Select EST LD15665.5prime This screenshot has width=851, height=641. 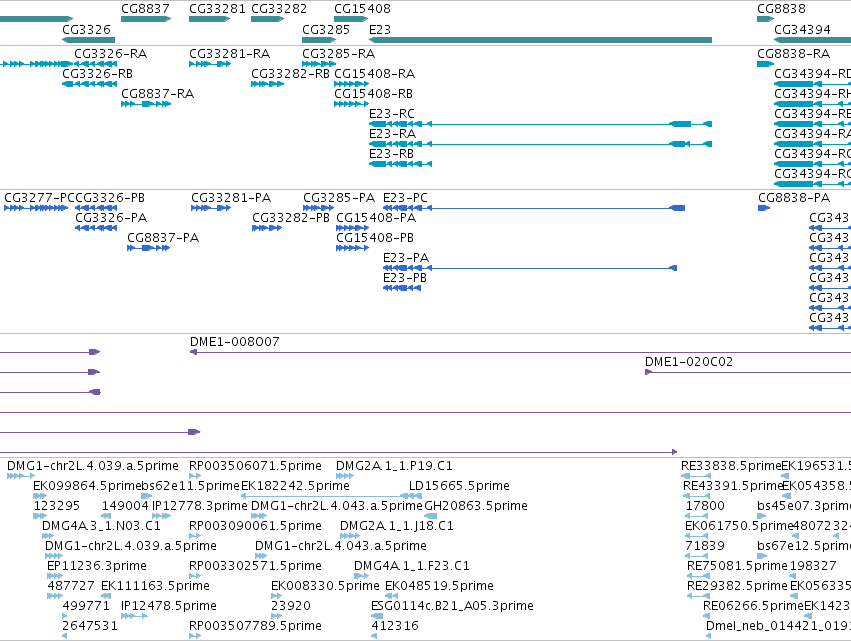[415, 496]
